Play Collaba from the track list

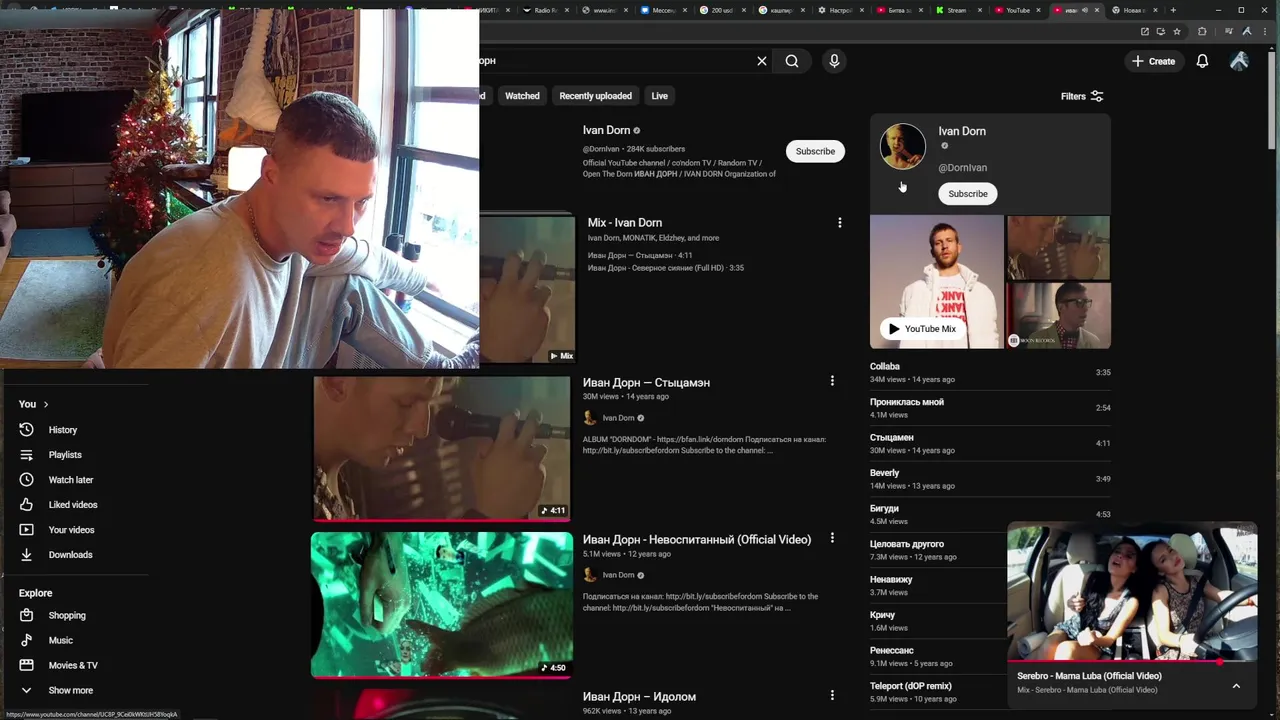pyautogui.click(x=990, y=372)
